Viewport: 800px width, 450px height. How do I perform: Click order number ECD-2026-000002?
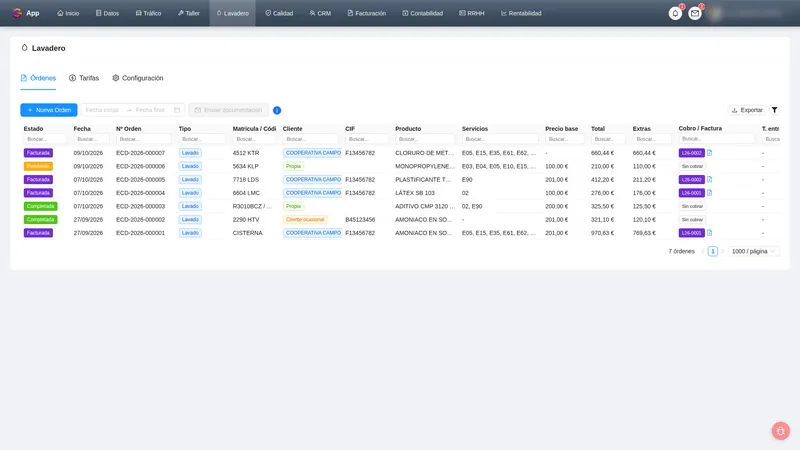coord(140,219)
